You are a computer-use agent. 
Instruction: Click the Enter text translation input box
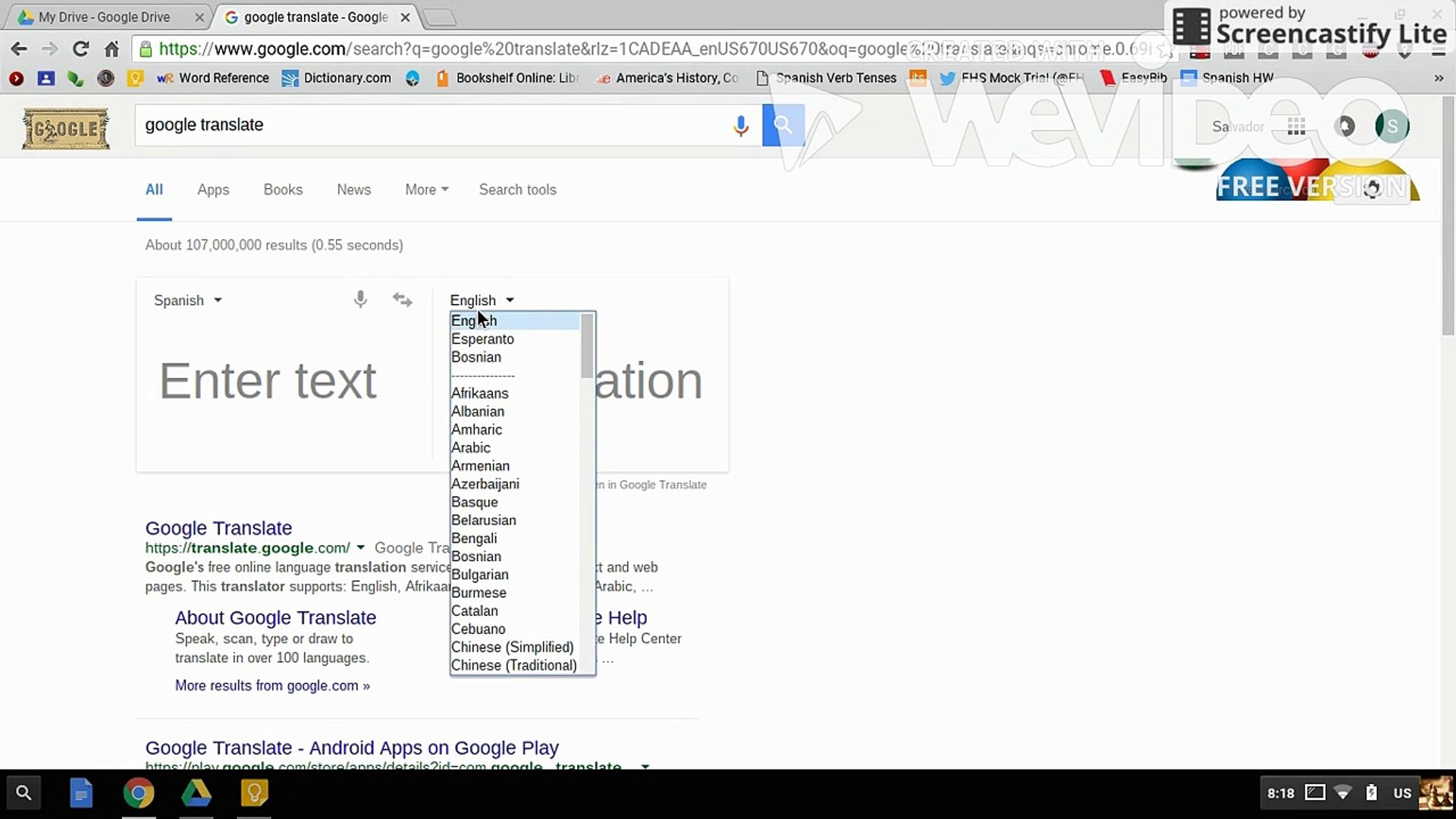click(x=284, y=381)
